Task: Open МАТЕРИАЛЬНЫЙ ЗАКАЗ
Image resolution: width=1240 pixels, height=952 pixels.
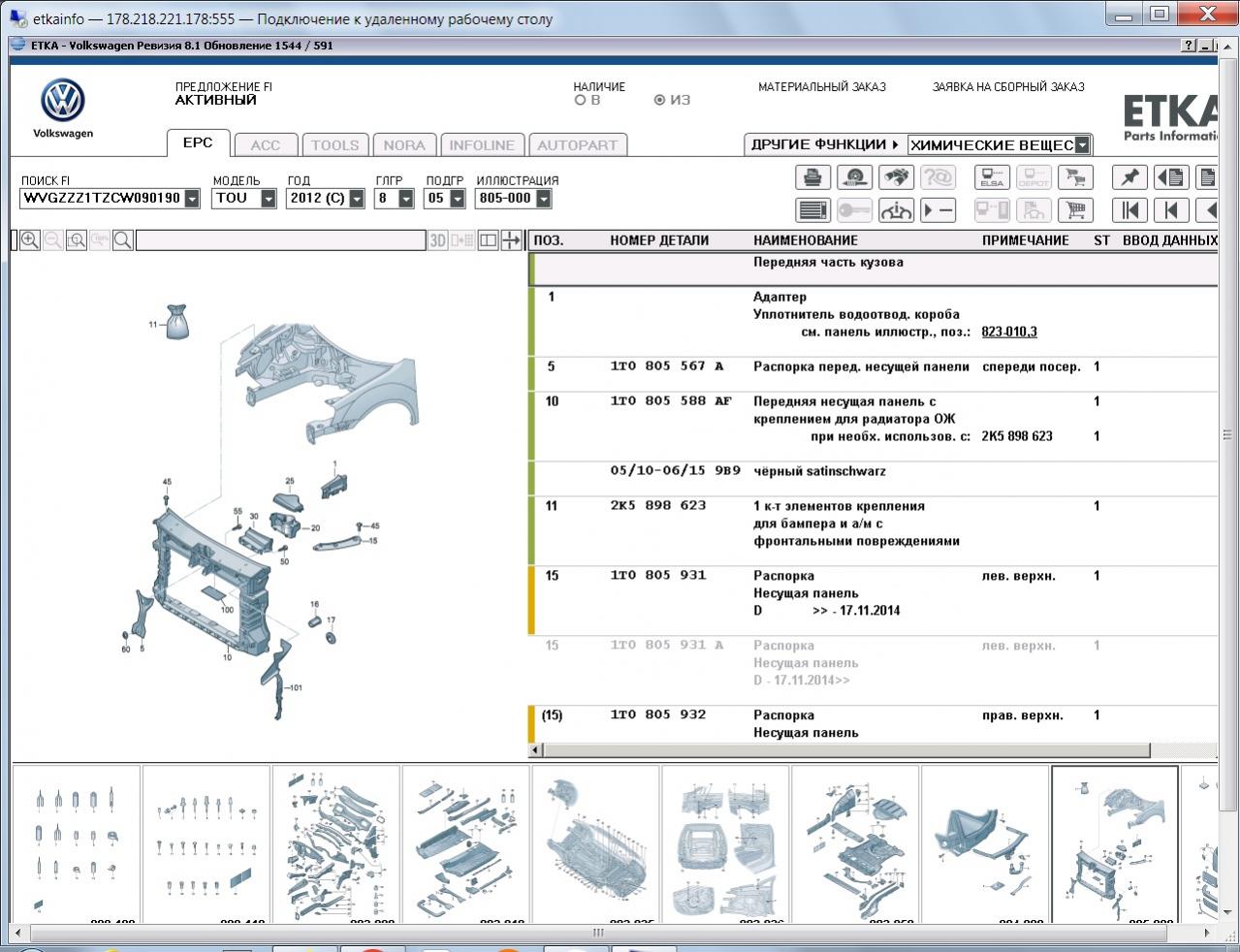Action: [822, 86]
